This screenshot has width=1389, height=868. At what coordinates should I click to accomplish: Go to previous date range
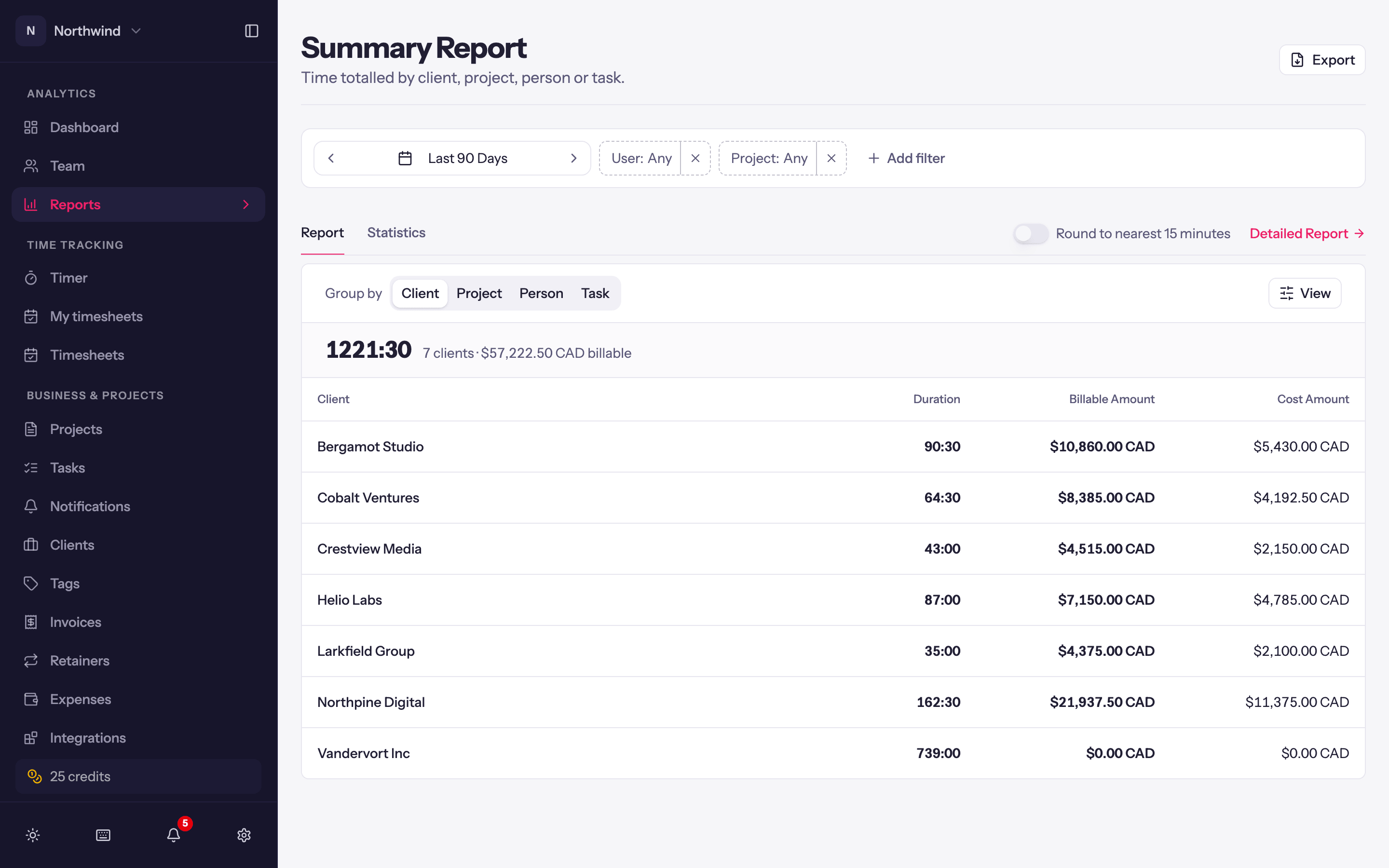[331, 159]
